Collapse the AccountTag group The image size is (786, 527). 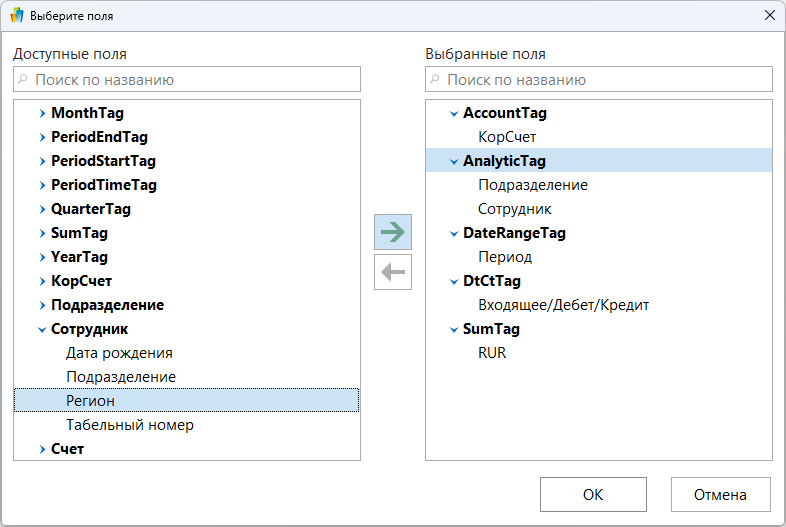click(454, 113)
